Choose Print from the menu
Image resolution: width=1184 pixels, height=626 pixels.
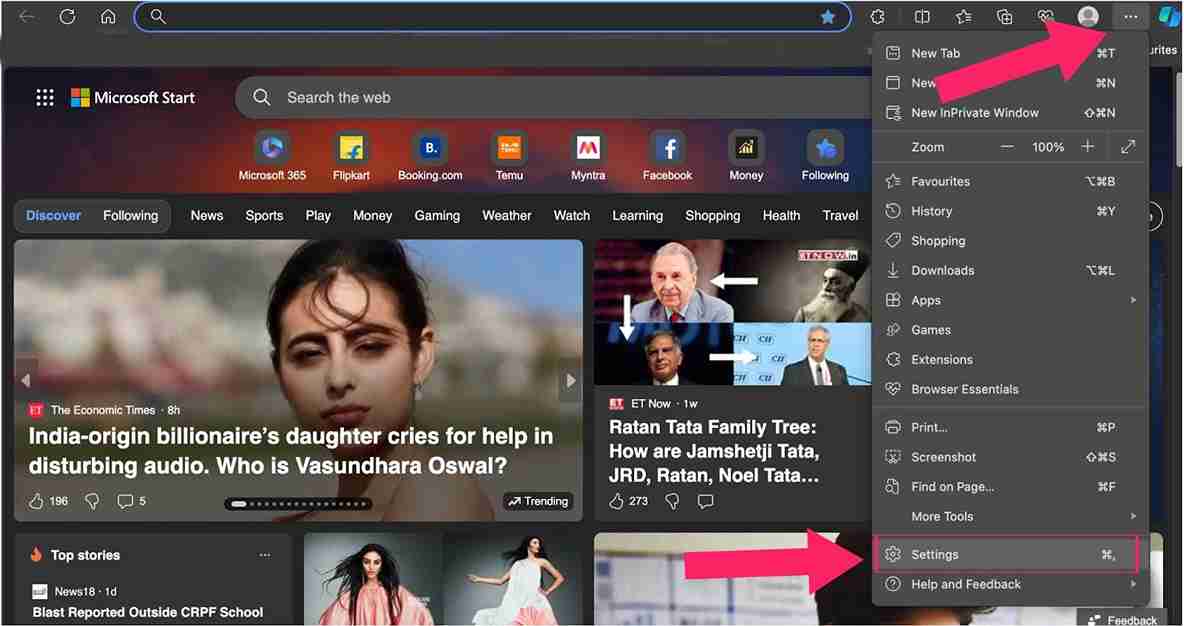click(1010, 427)
